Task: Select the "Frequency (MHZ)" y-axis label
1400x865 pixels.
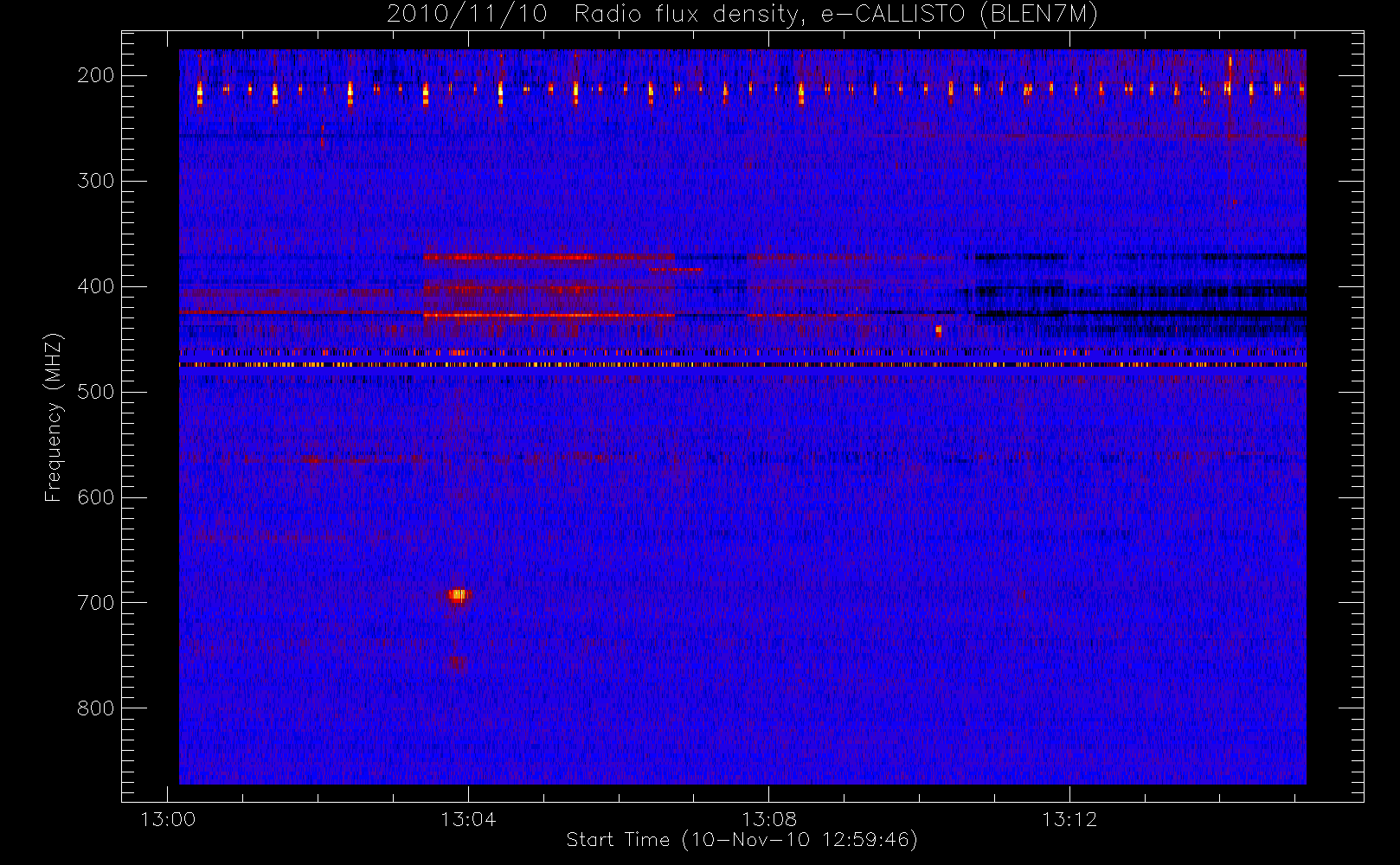Action: coord(54,417)
